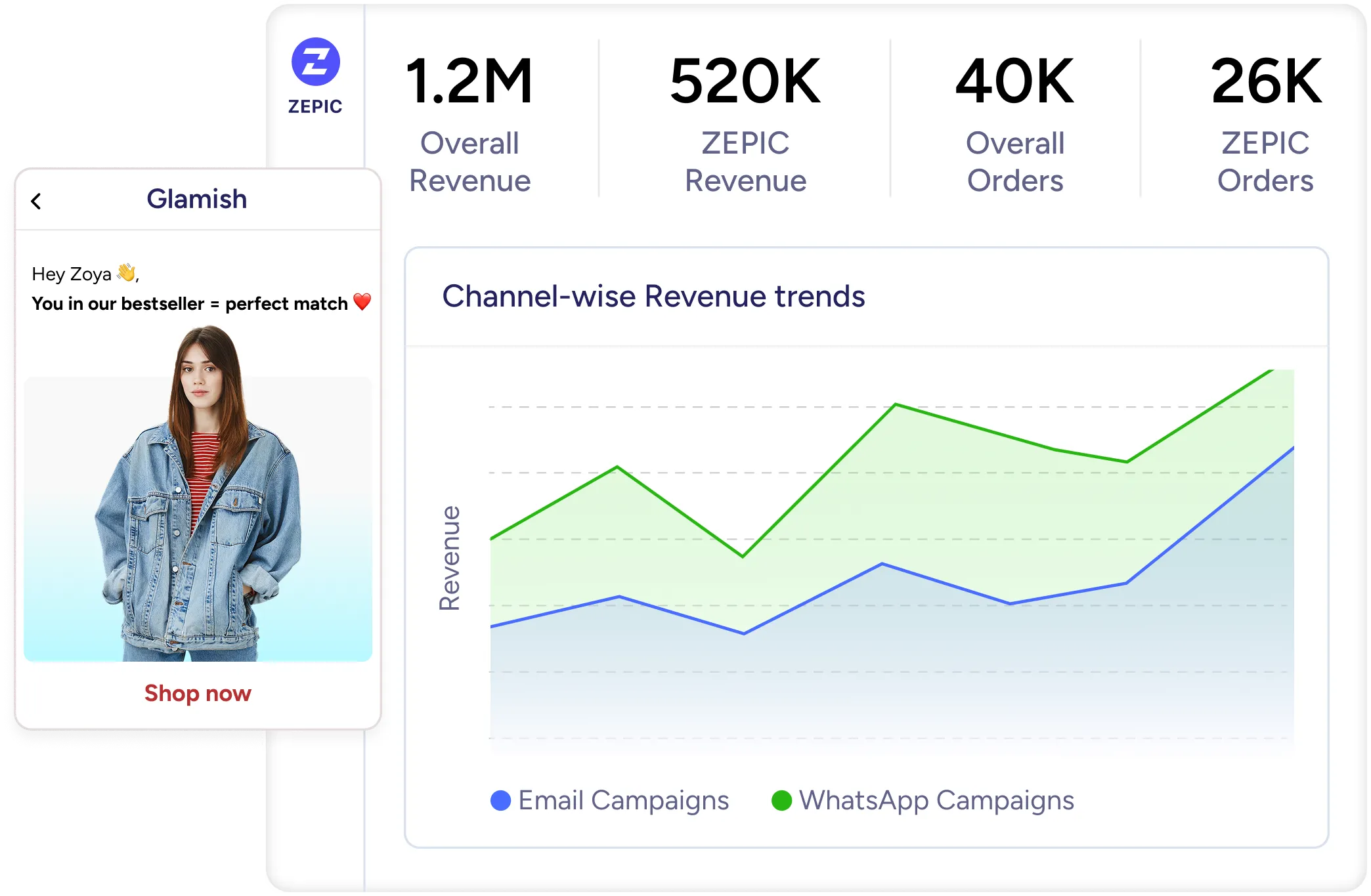Click the ZEPIC logo icon
Image resolution: width=1371 pixels, height=896 pixels.
tap(315, 62)
